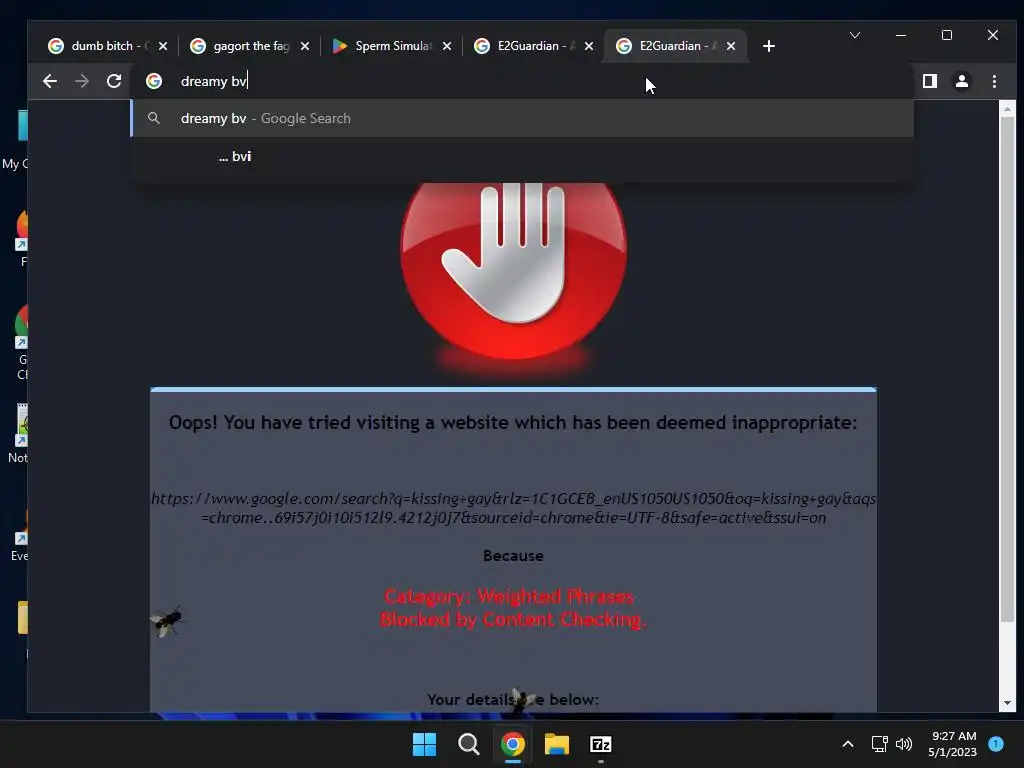
Task: Click the Google icon in address bar
Action: [154, 81]
